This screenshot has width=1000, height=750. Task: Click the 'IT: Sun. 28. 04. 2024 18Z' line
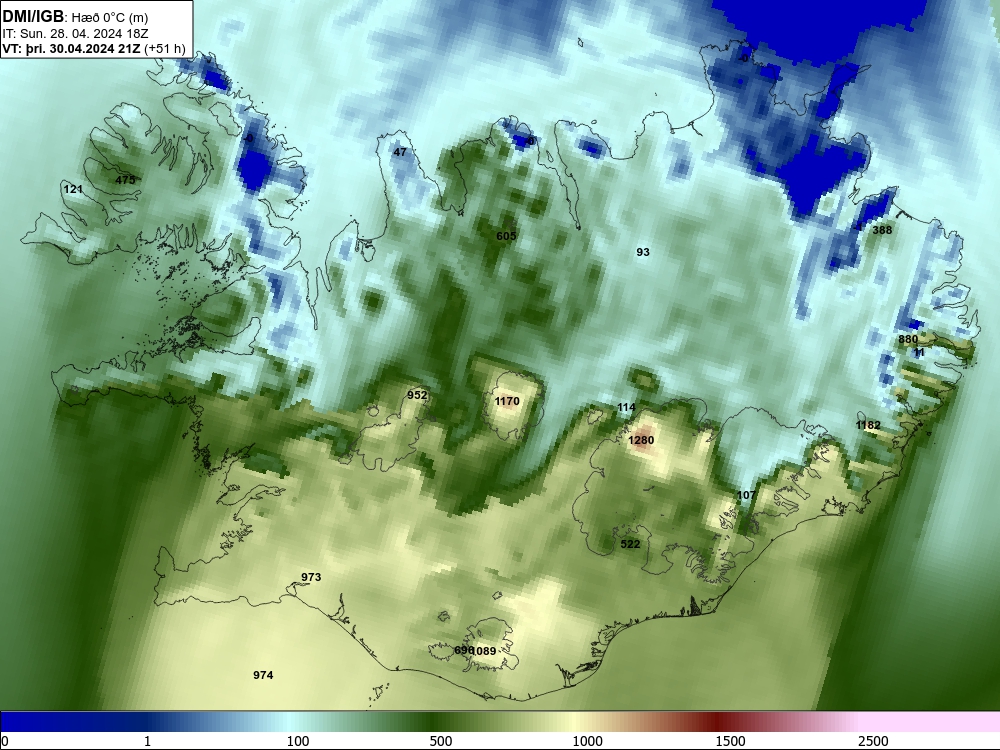click(x=75, y=34)
